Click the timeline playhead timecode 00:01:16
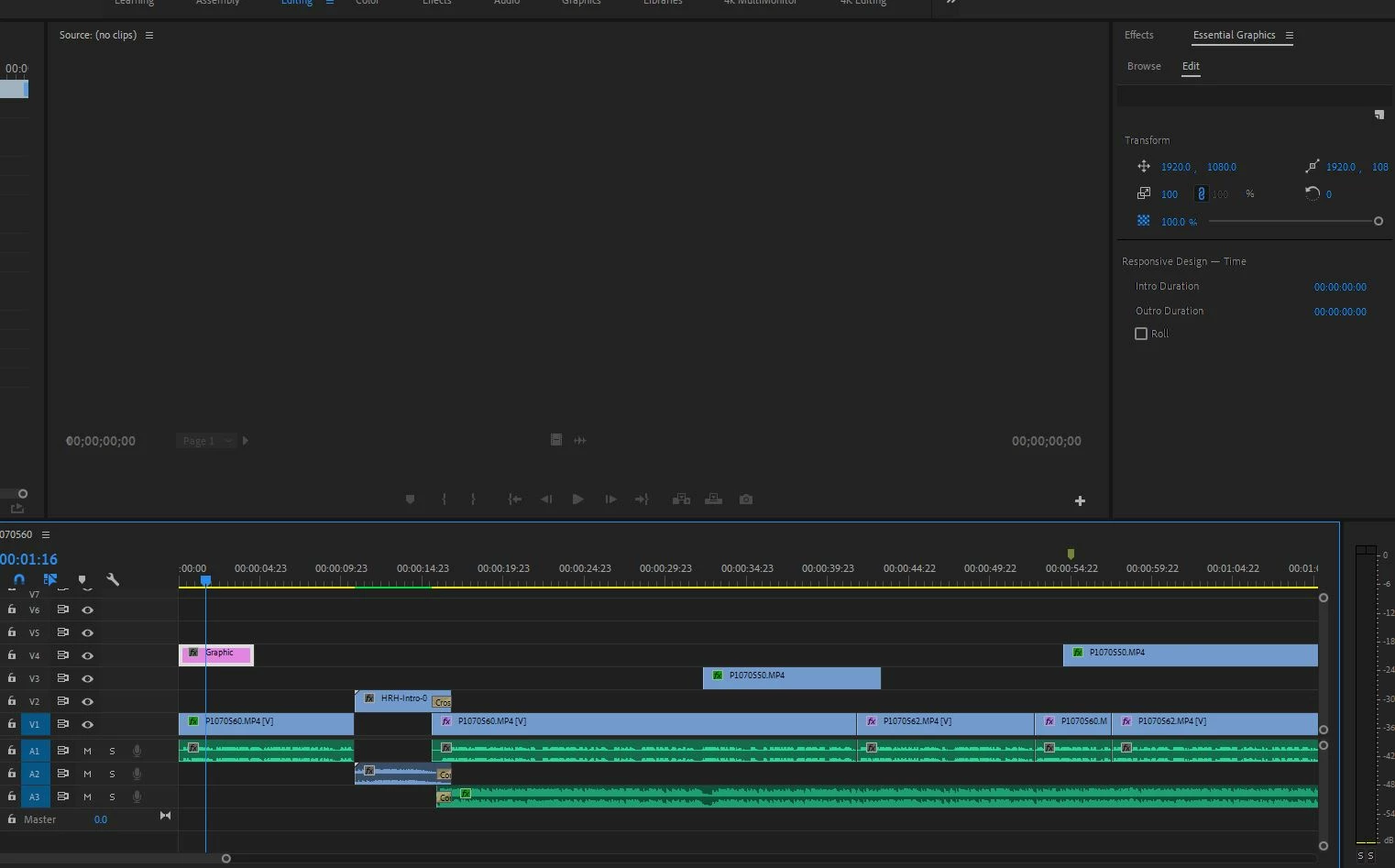Screen dimensions: 1395x868 click(28, 559)
